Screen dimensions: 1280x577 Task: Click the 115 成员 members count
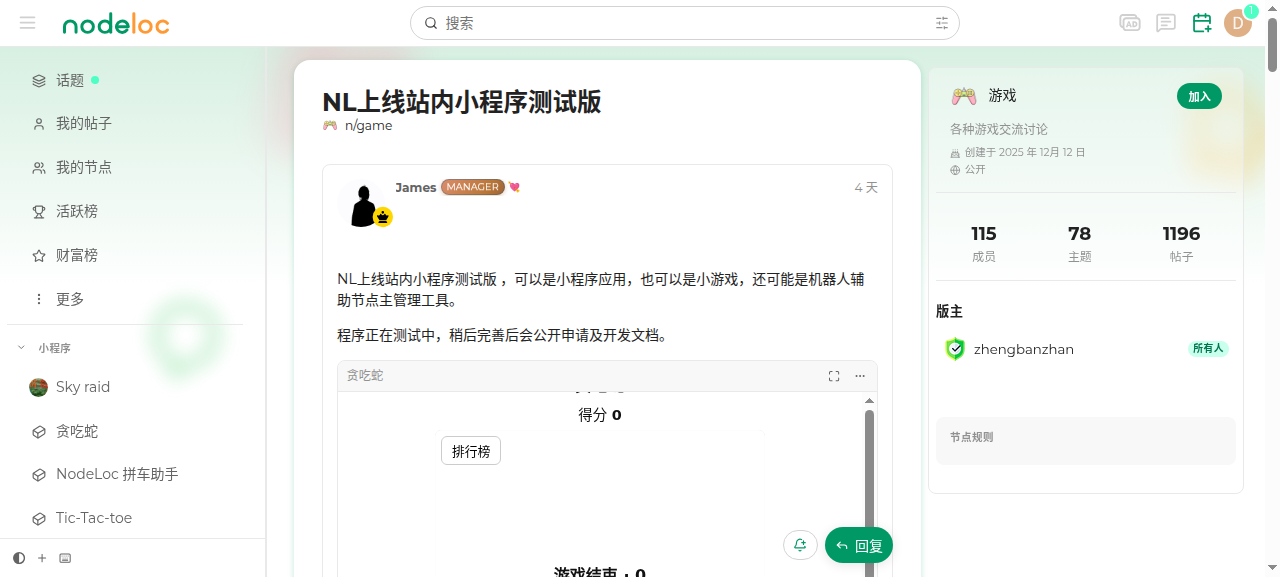(x=984, y=243)
